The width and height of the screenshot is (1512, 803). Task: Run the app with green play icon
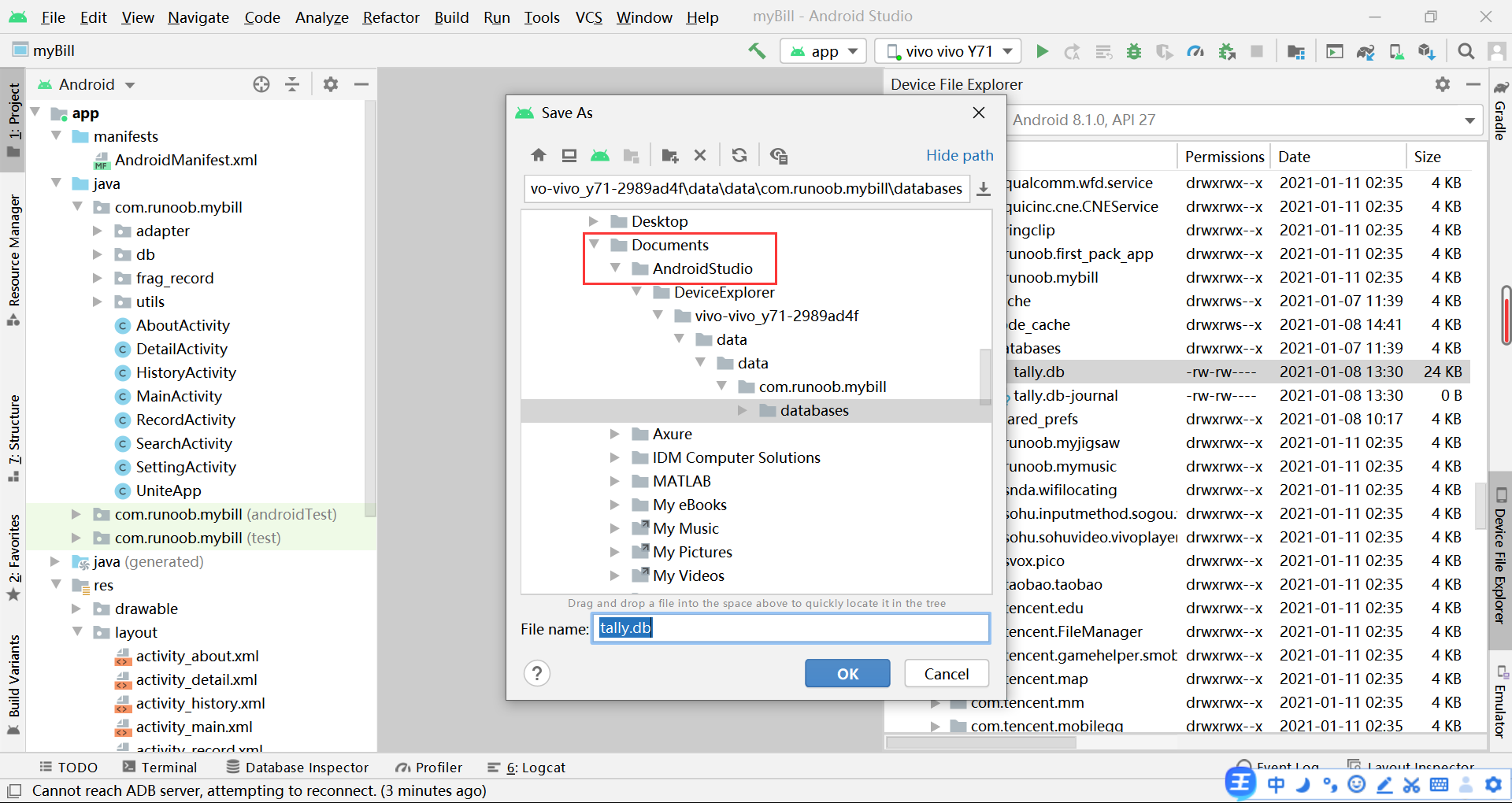coord(1042,51)
